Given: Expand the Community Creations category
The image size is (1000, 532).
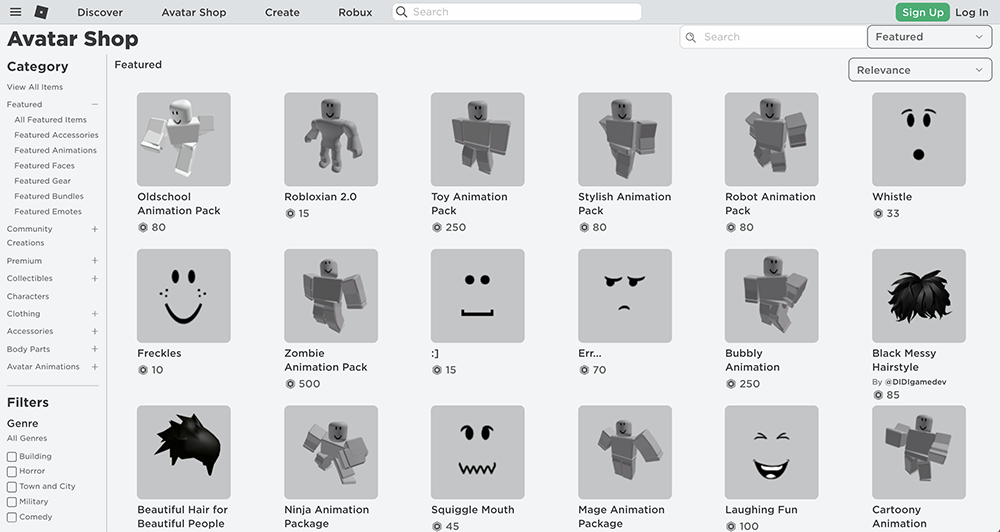Looking at the screenshot, I should [x=95, y=229].
